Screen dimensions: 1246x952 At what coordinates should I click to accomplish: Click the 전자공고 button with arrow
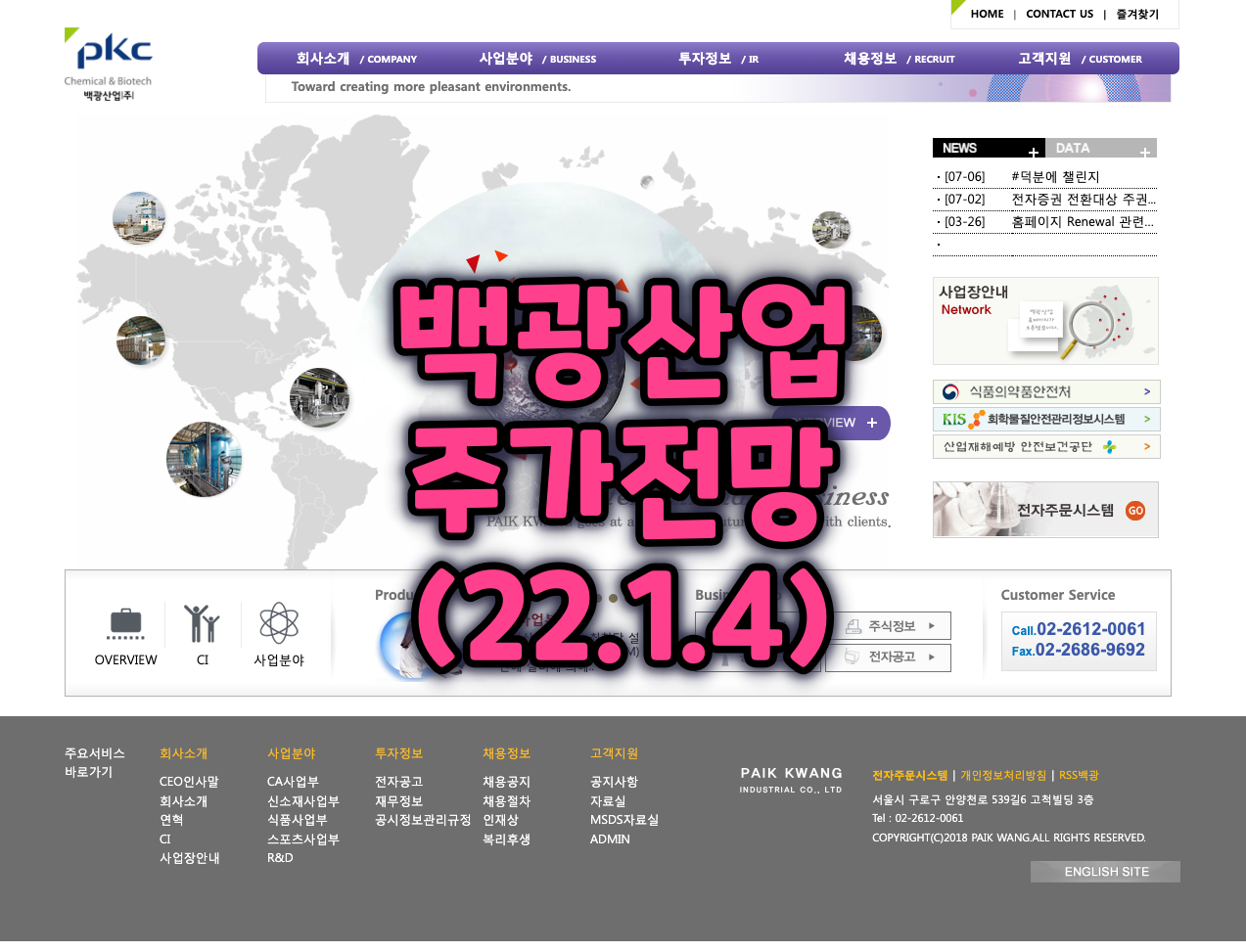click(x=888, y=657)
